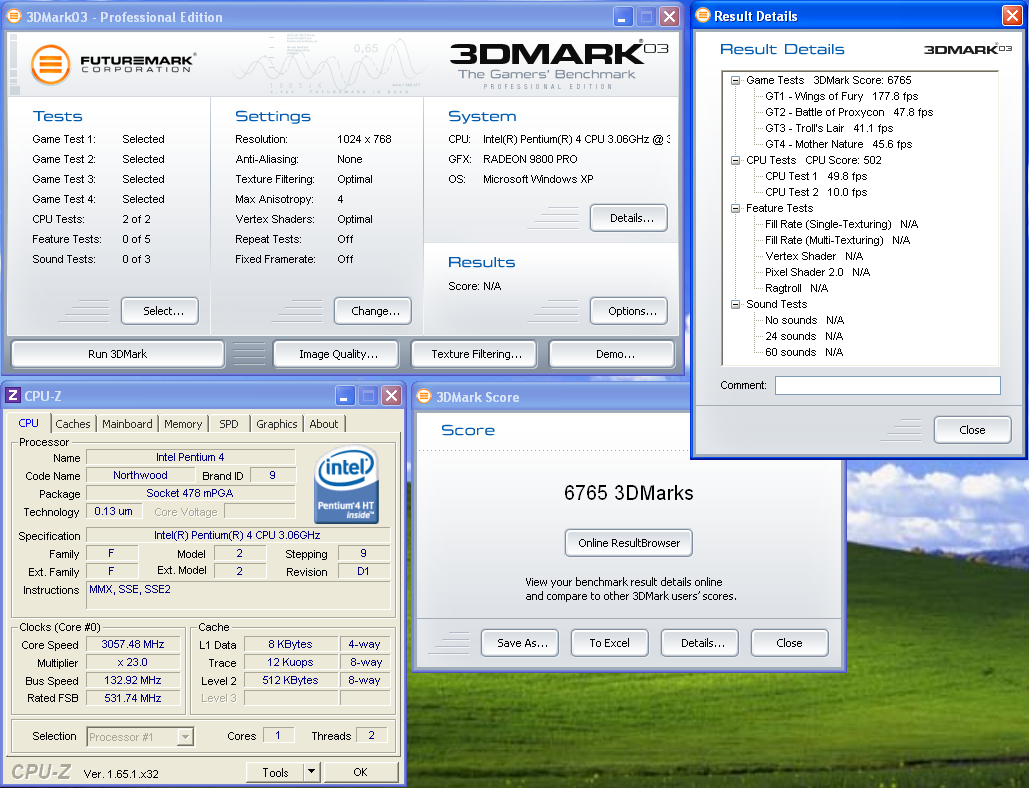Click the Comment input field

[x=887, y=385]
